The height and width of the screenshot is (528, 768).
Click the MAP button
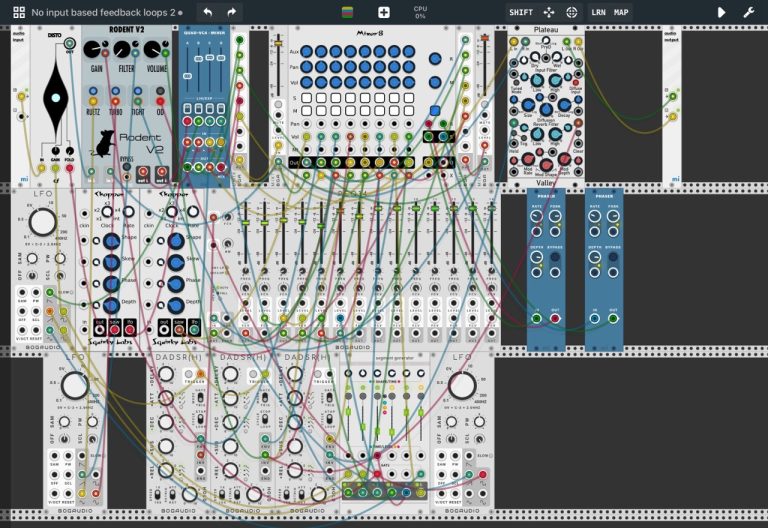[x=621, y=12]
